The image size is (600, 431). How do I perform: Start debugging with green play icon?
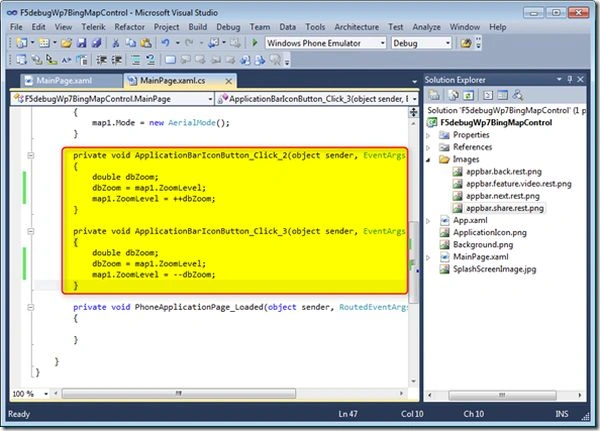[x=254, y=43]
